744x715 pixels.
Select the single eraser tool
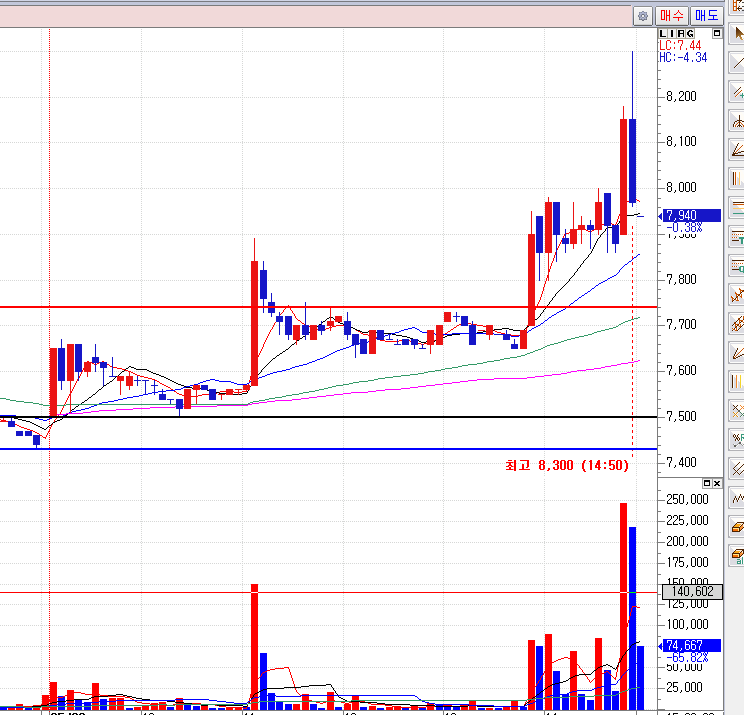click(737, 527)
